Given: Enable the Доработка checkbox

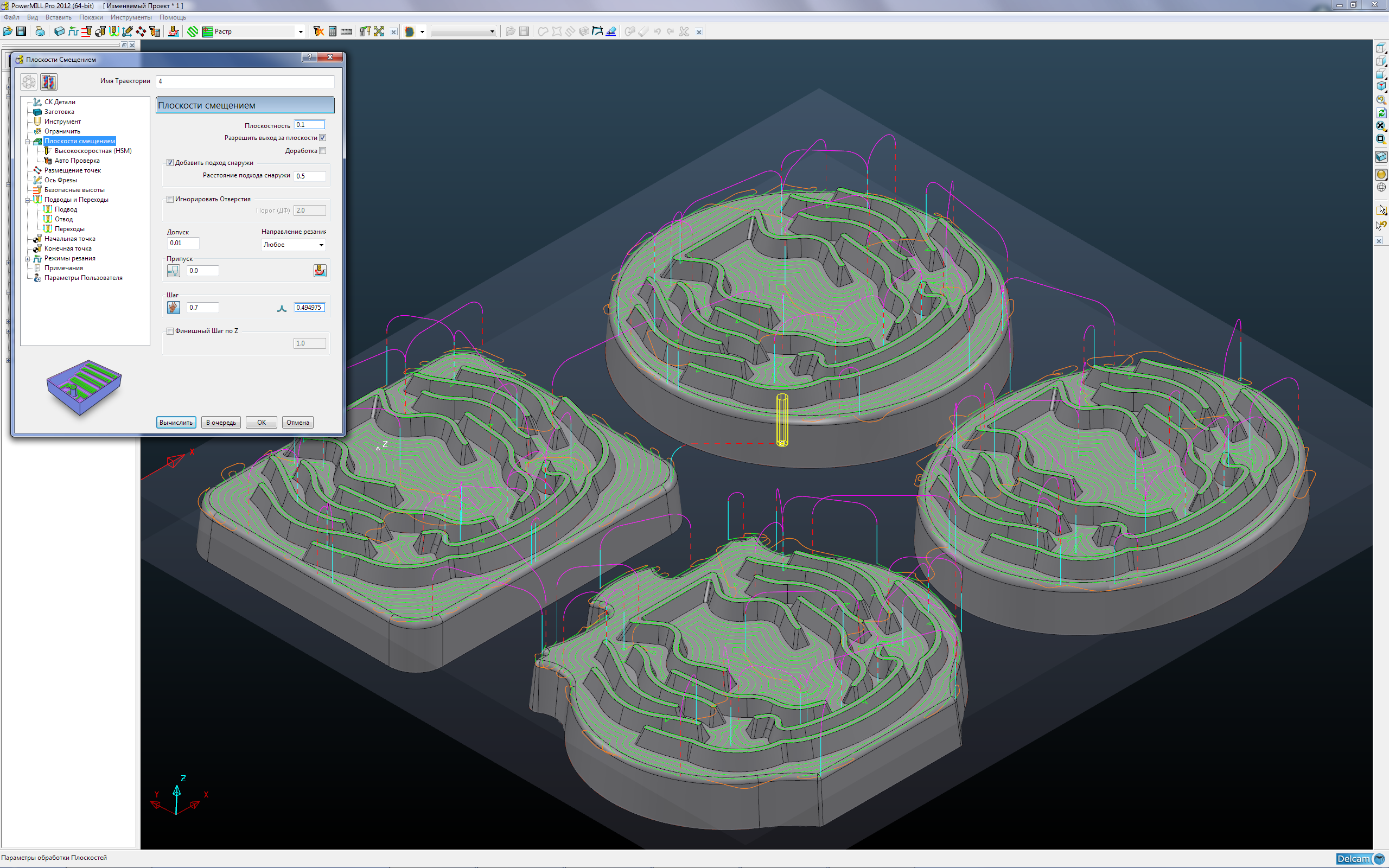Looking at the screenshot, I should click(323, 151).
